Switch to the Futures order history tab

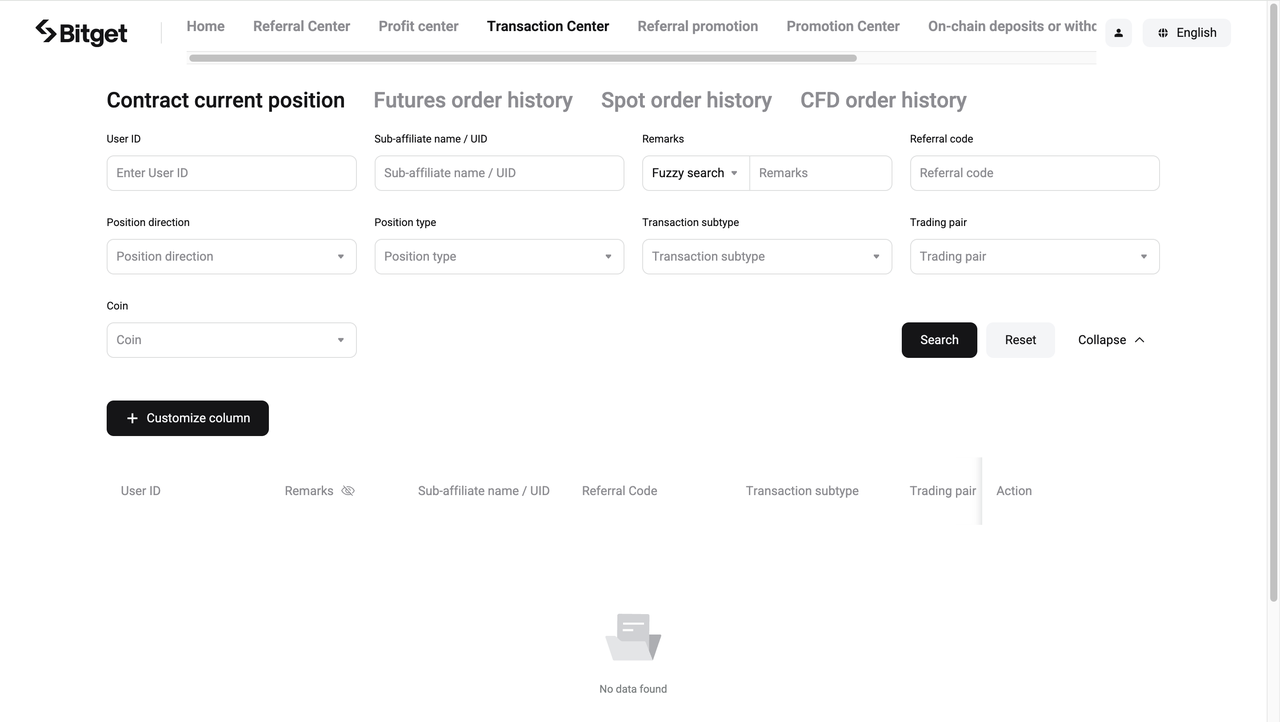[472, 100]
